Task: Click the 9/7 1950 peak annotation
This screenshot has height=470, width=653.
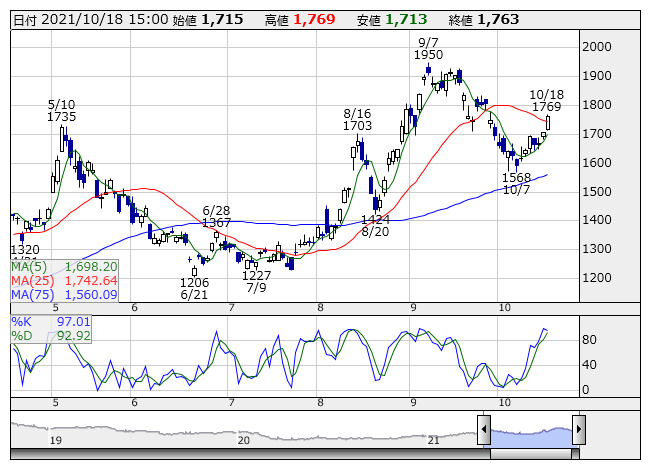Action: coord(429,48)
